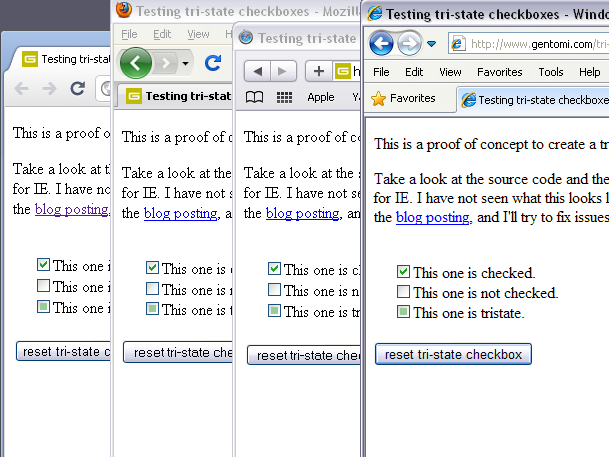The height and width of the screenshot is (457, 609).
Task: Open Safari bookmarks book icon
Action: (254, 97)
